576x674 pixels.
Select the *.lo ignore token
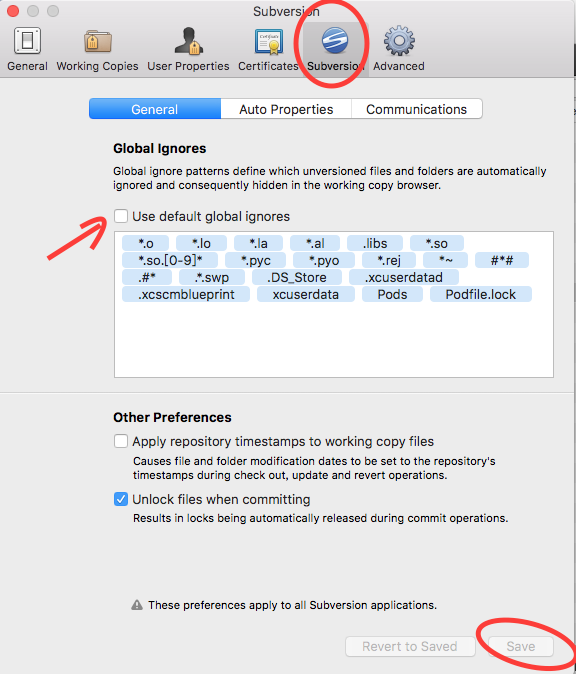(x=201, y=243)
